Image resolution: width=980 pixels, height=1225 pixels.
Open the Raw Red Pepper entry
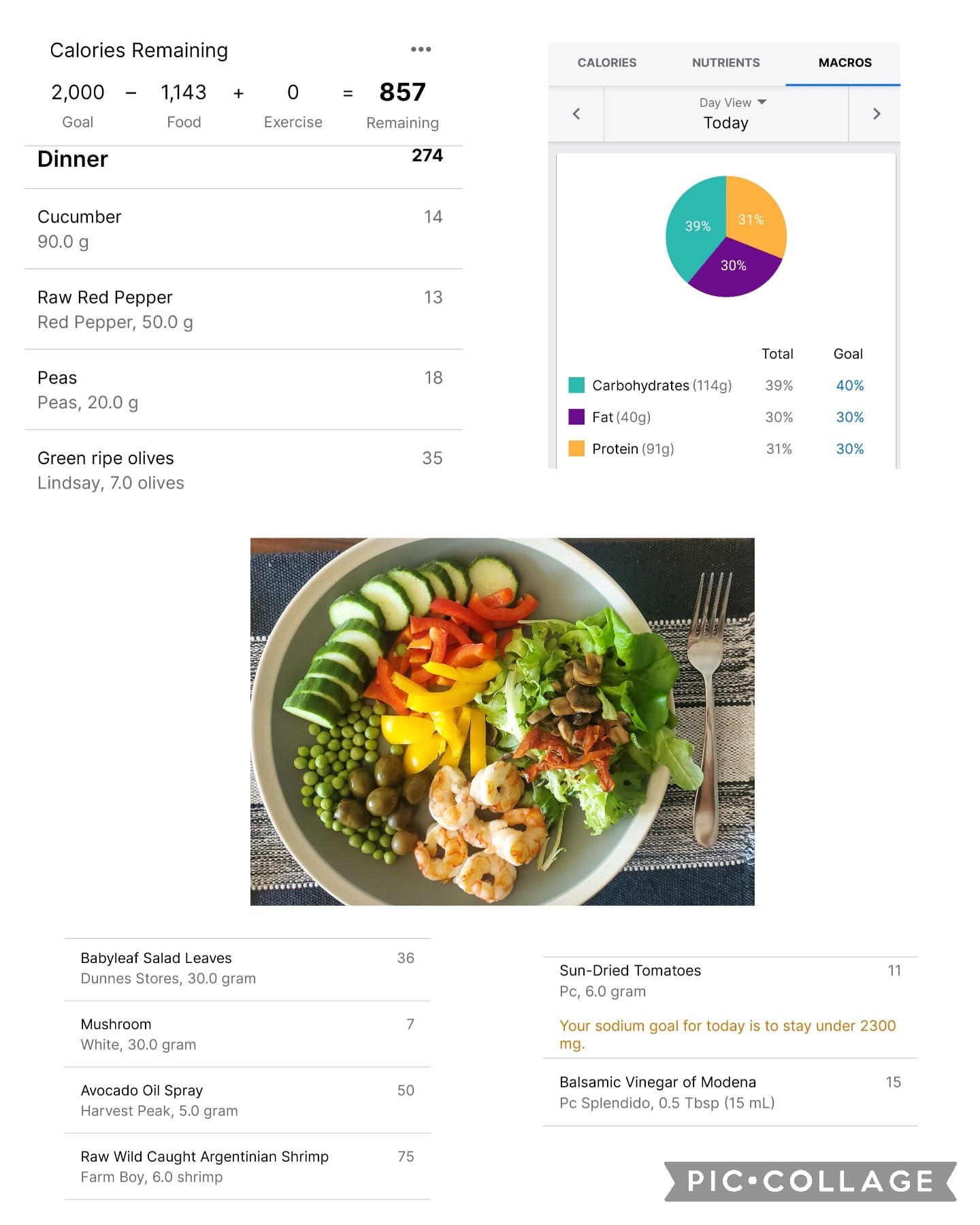pyautogui.click(x=244, y=309)
